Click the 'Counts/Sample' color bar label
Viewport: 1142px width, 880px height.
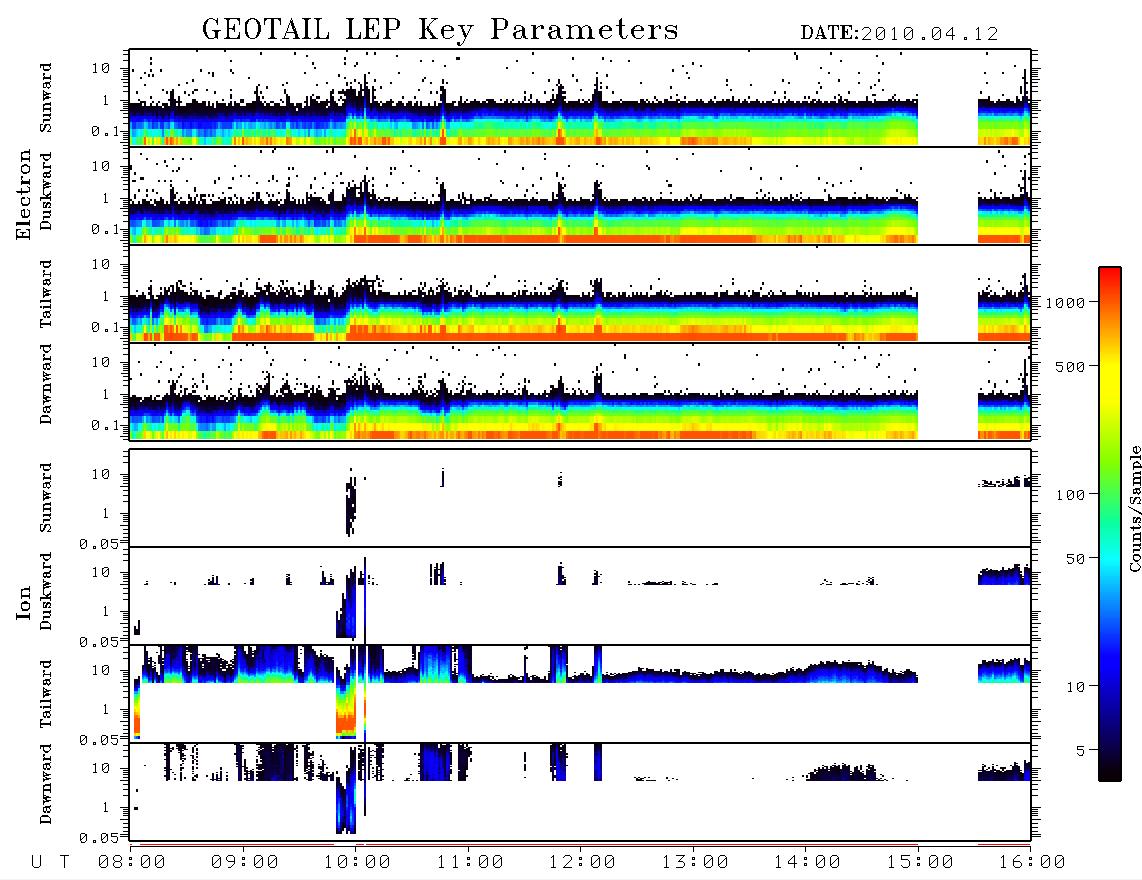point(1134,508)
